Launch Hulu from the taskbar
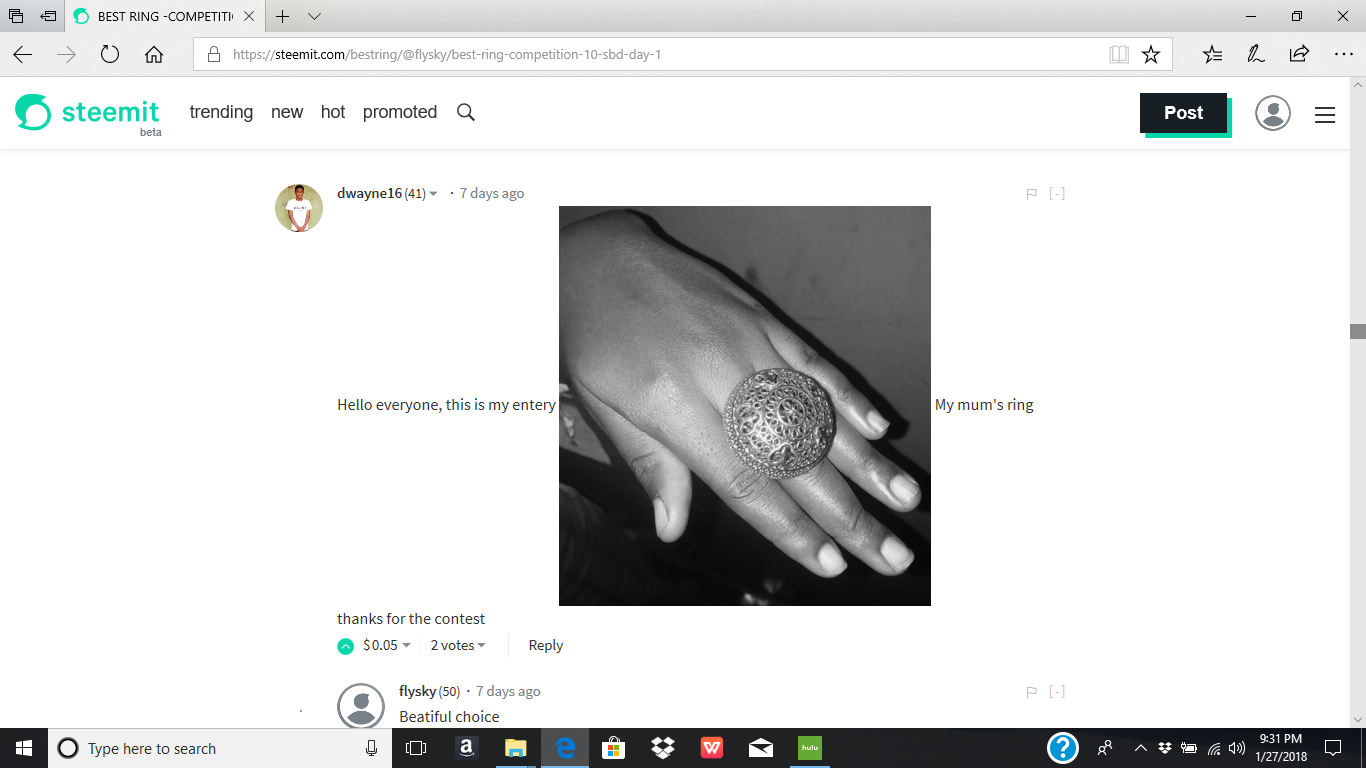This screenshot has height=768, width=1366. [809, 748]
